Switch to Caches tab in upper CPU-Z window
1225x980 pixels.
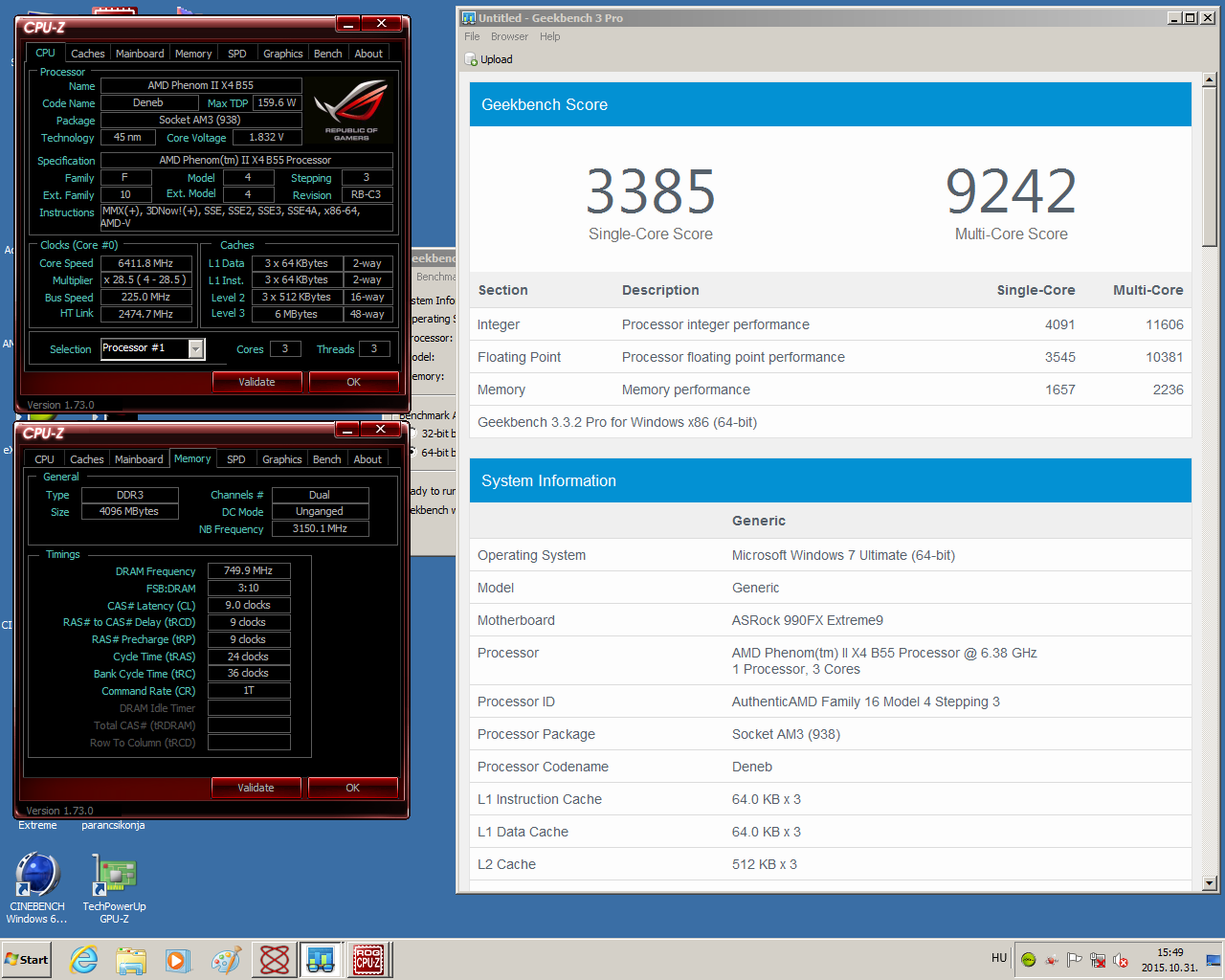pos(88,54)
